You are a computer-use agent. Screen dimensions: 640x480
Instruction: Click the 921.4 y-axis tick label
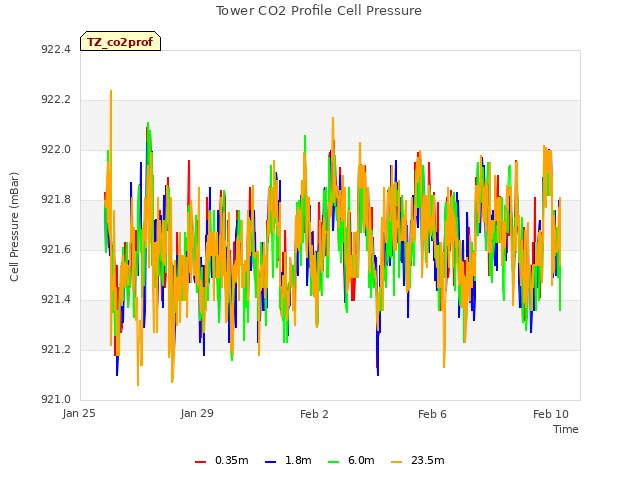coord(56,300)
